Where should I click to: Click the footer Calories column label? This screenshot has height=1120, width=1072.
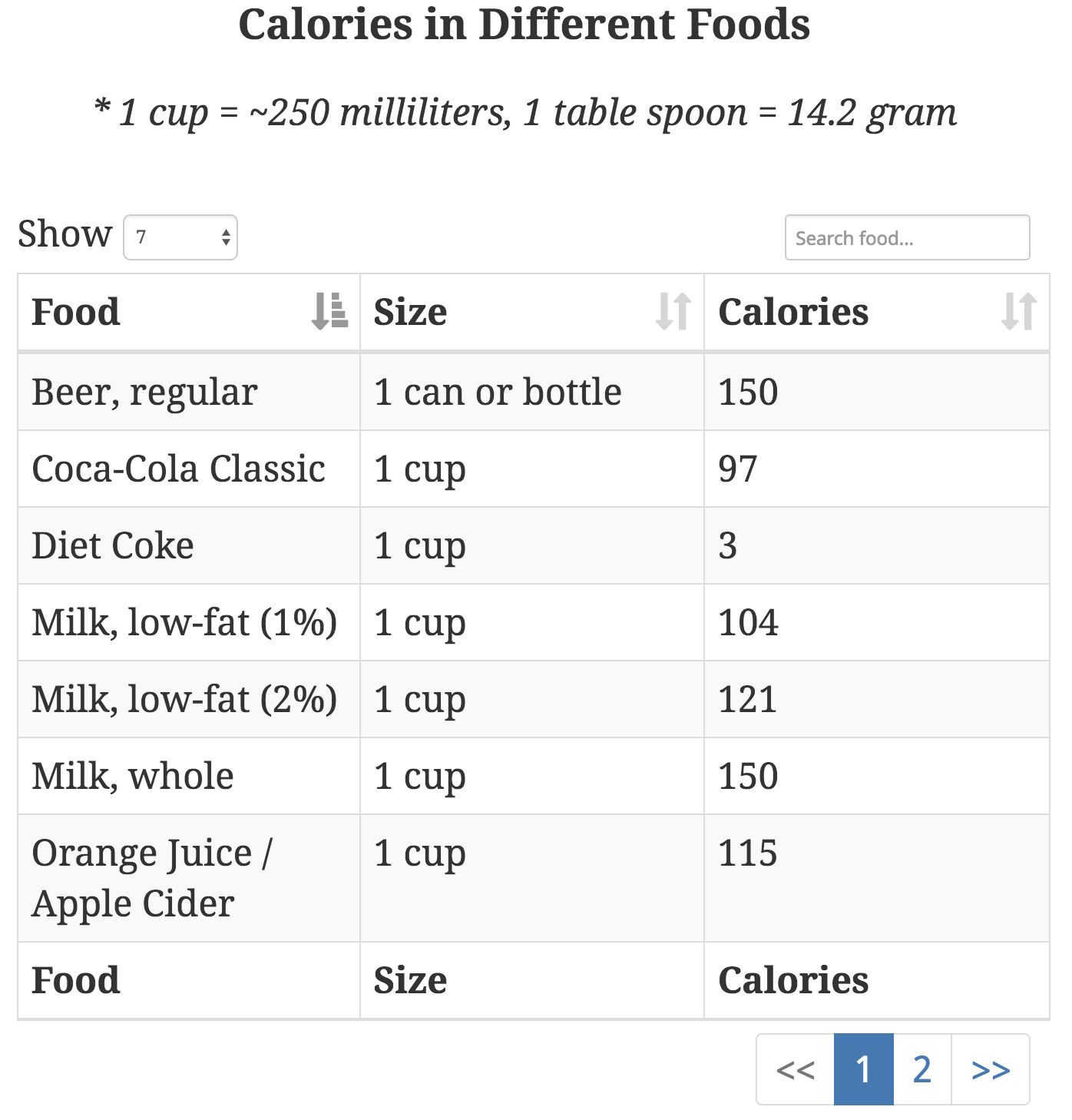pos(793,980)
